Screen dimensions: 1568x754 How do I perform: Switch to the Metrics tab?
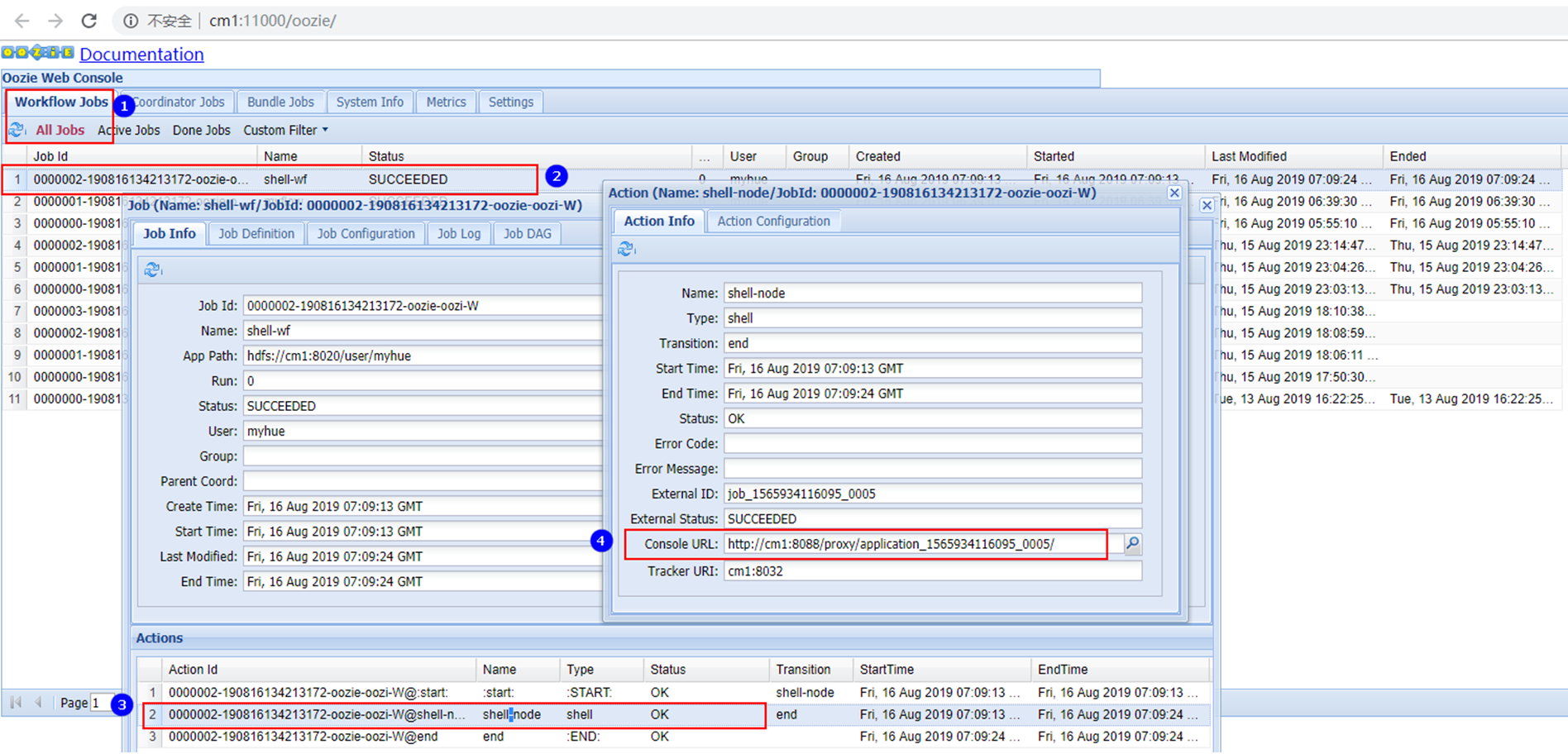pos(446,102)
